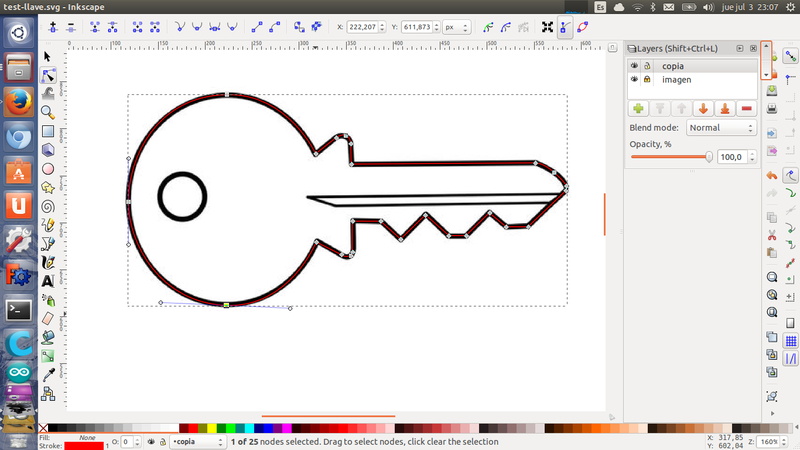Toggle visibility of the imagen layer
Viewport: 800px width, 450px height.
tap(634, 79)
